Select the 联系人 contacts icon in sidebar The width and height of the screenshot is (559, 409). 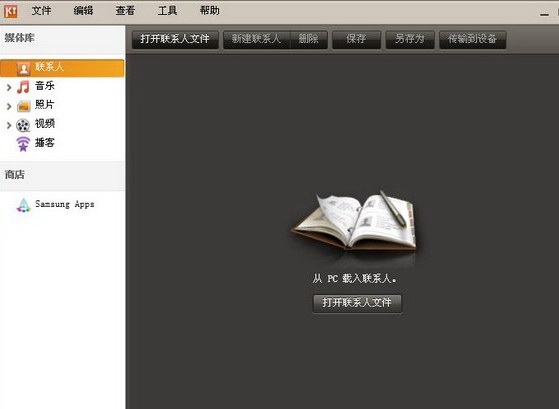24,68
